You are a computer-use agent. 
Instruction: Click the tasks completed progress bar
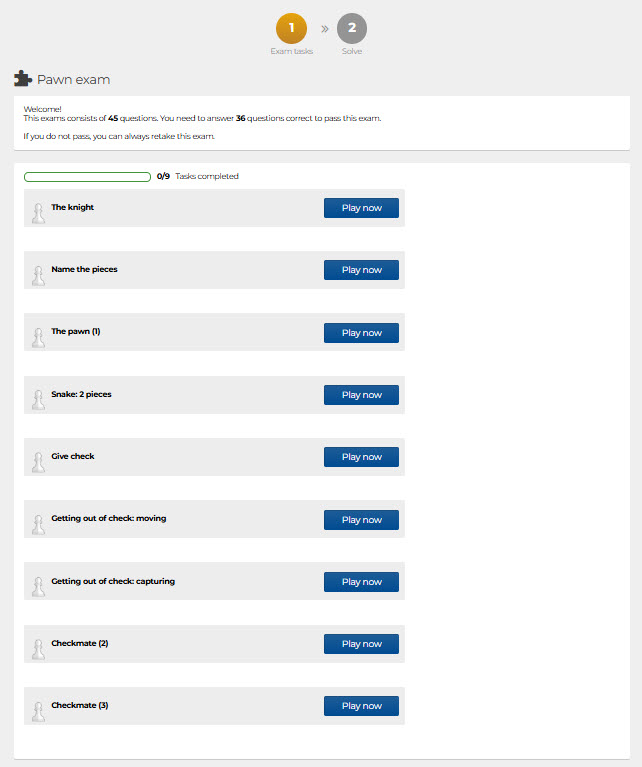pos(87,176)
